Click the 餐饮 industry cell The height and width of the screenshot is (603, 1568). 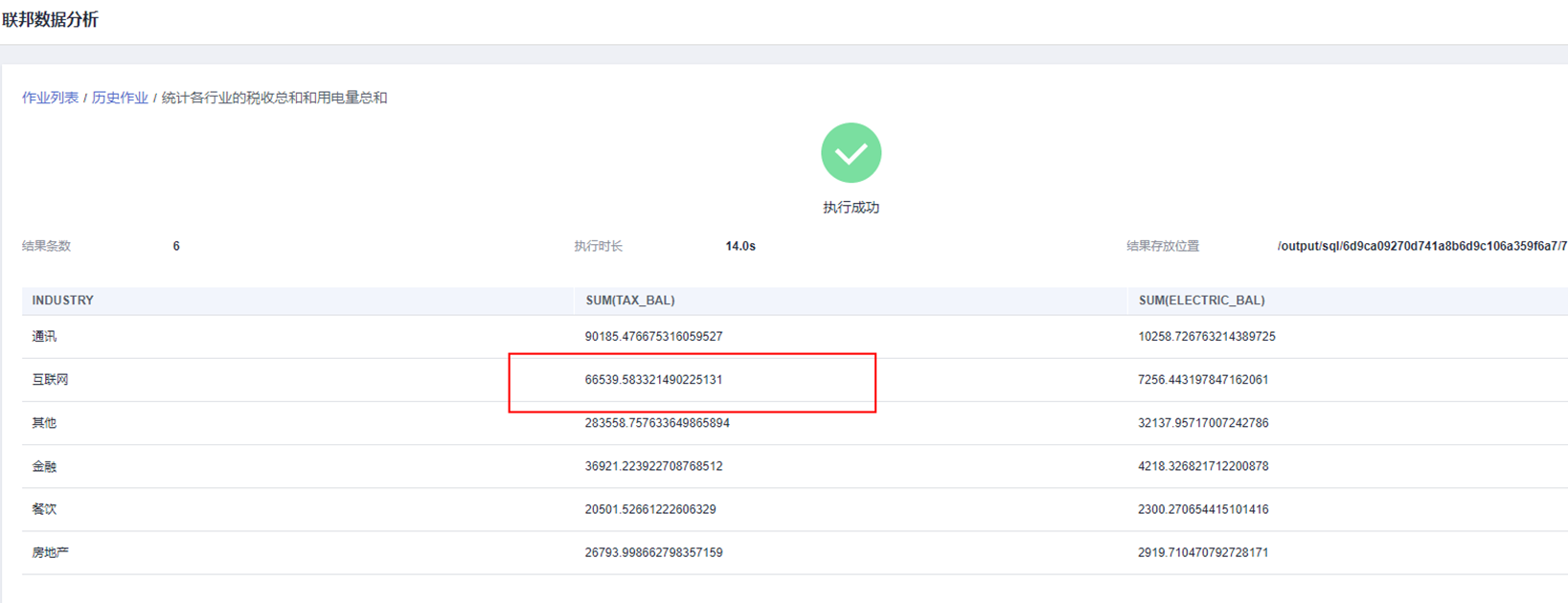[x=44, y=509]
